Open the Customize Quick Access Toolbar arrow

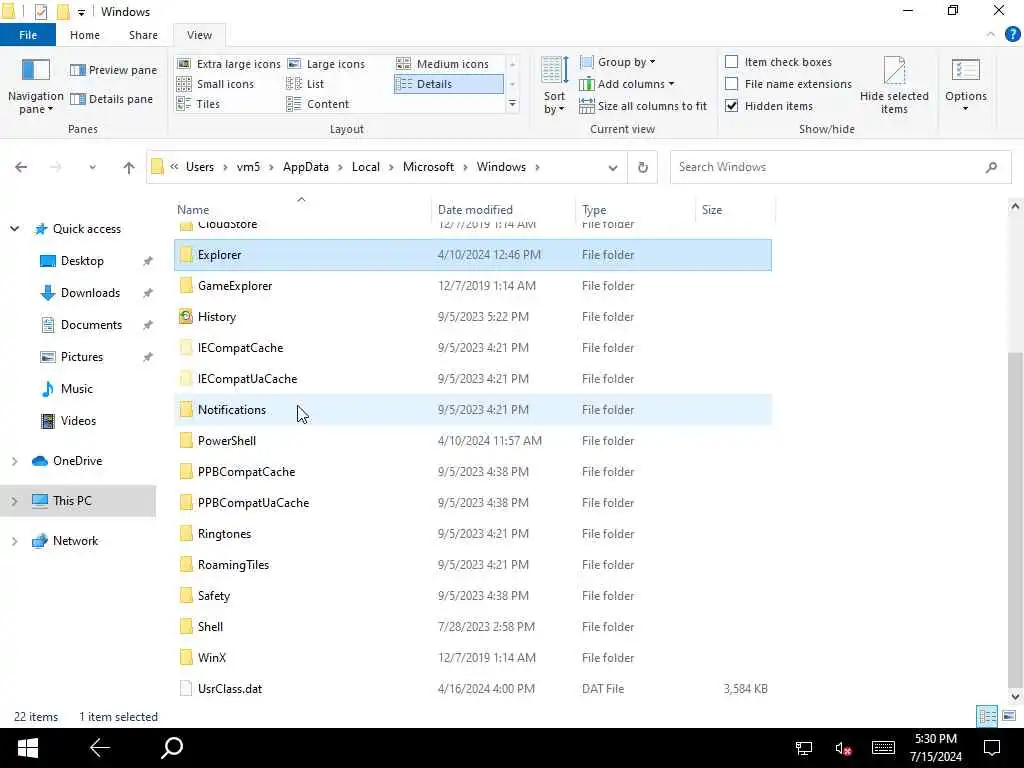click(x=81, y=12)
